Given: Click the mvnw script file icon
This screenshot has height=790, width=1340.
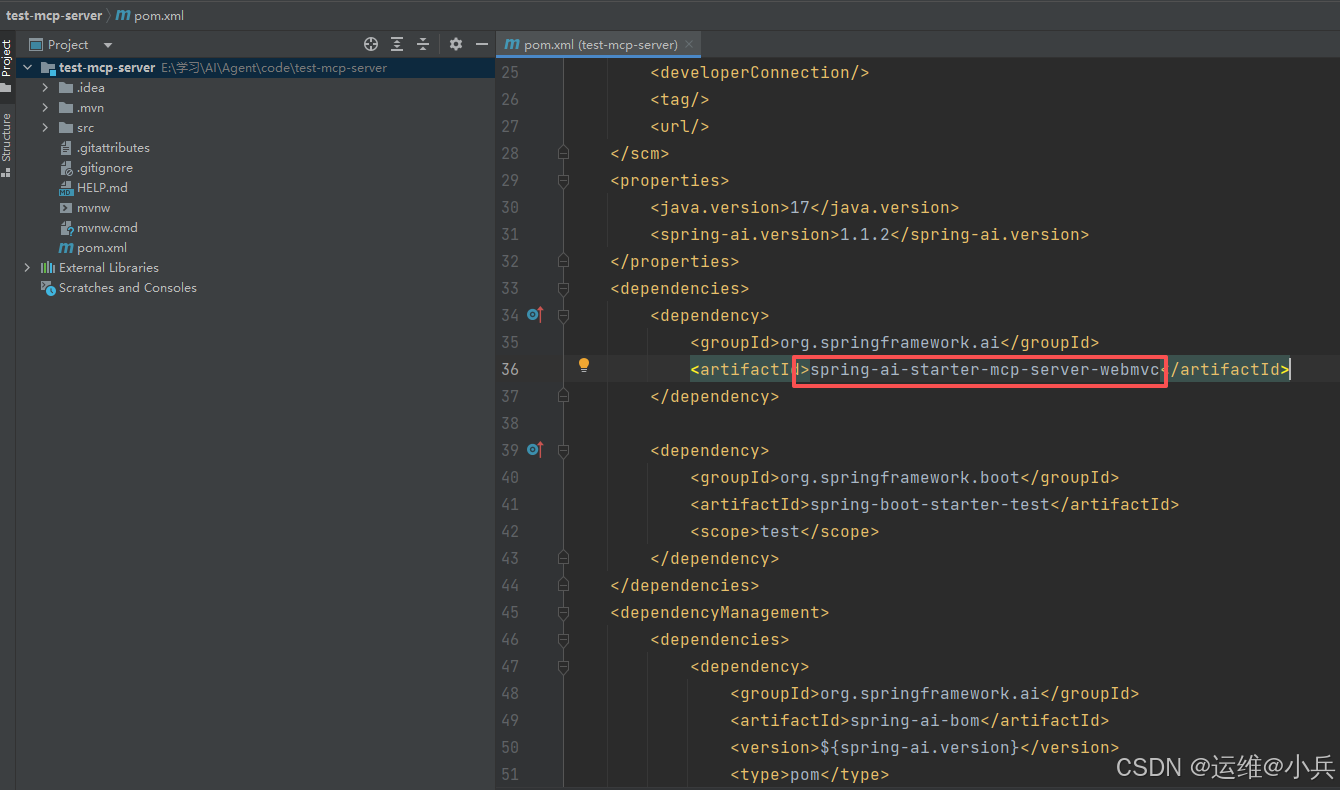Looking at the screenshot, I should [66, 208].
